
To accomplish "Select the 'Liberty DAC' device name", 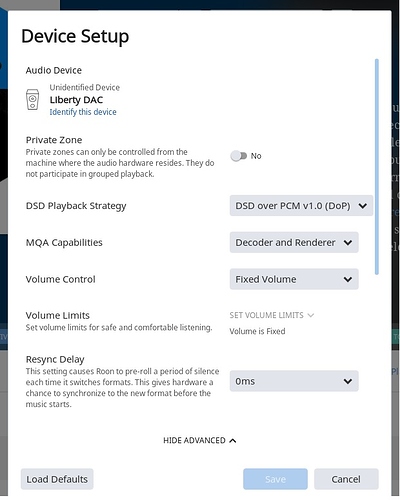I will pos(76,100).
